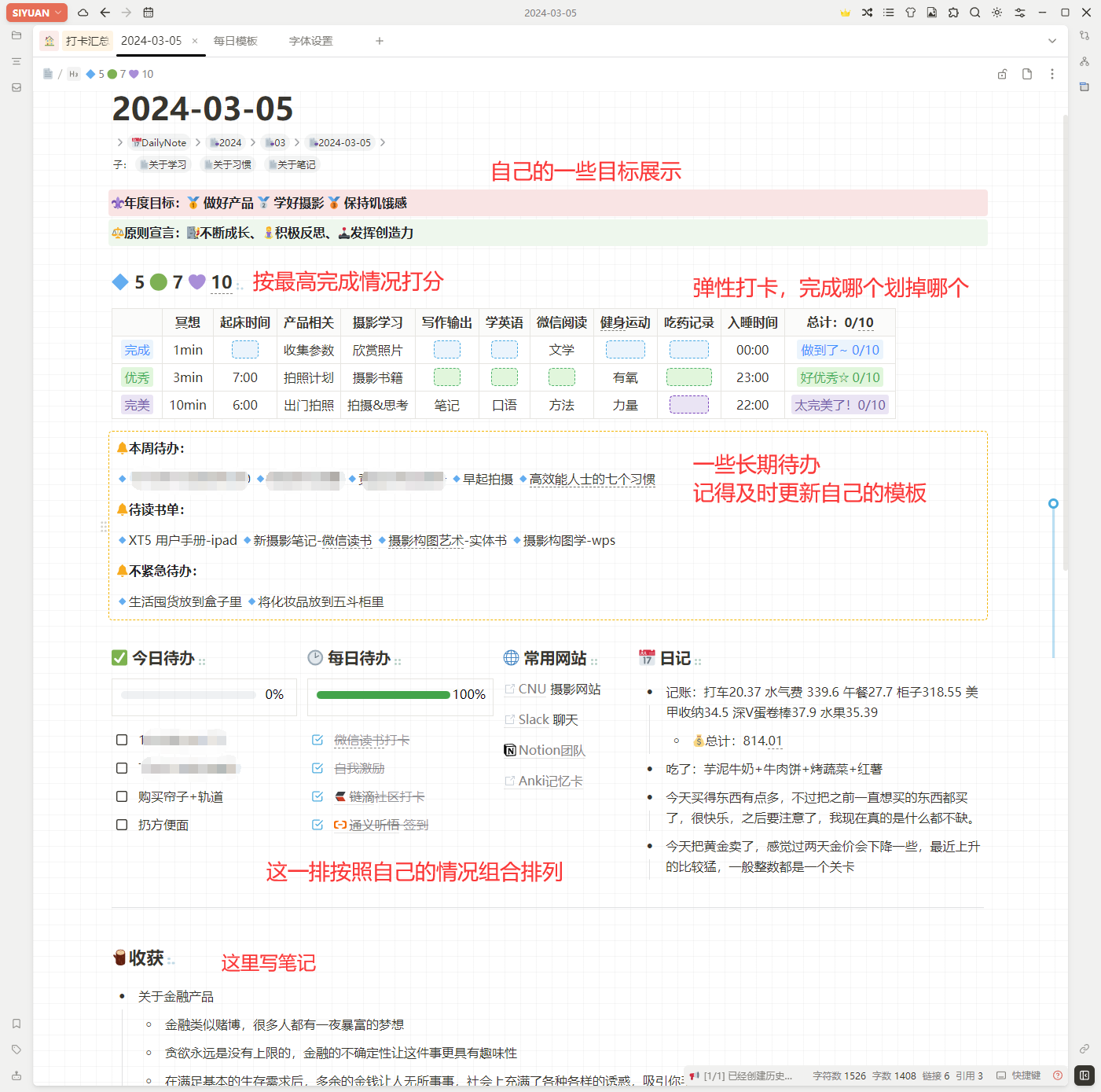Go forward with the right arrow
The image size is (1101, 1092).
(x=127, y=13)
